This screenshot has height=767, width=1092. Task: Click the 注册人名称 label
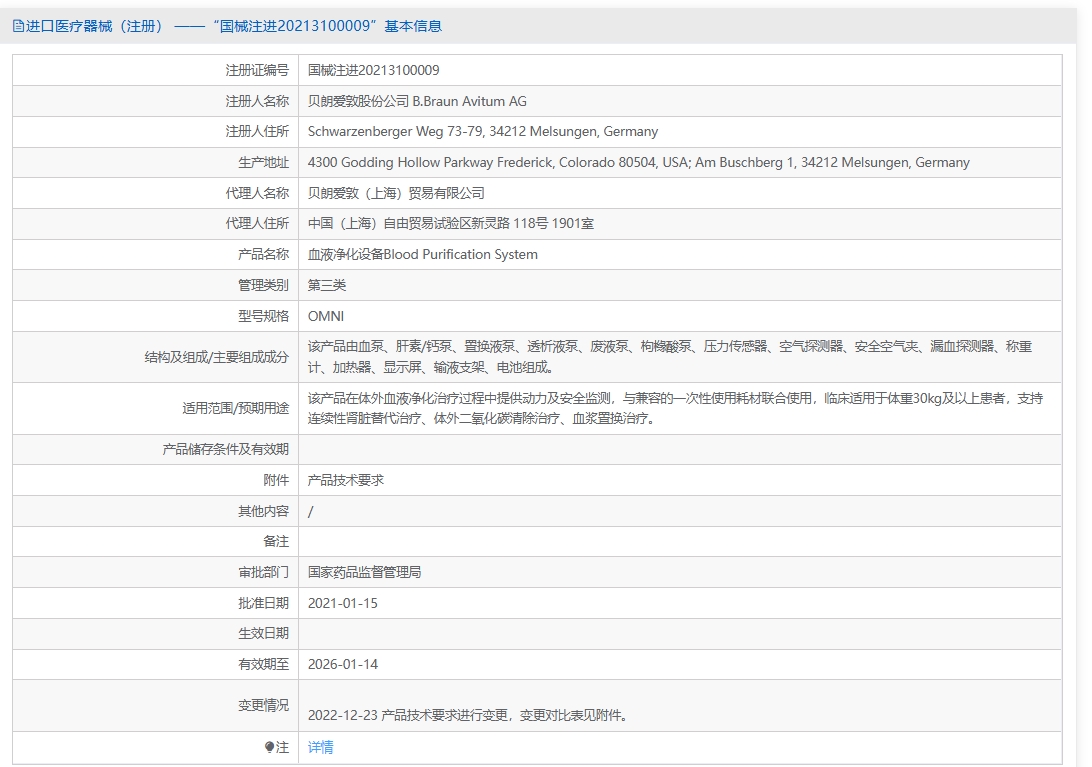[x=256, y=101]
